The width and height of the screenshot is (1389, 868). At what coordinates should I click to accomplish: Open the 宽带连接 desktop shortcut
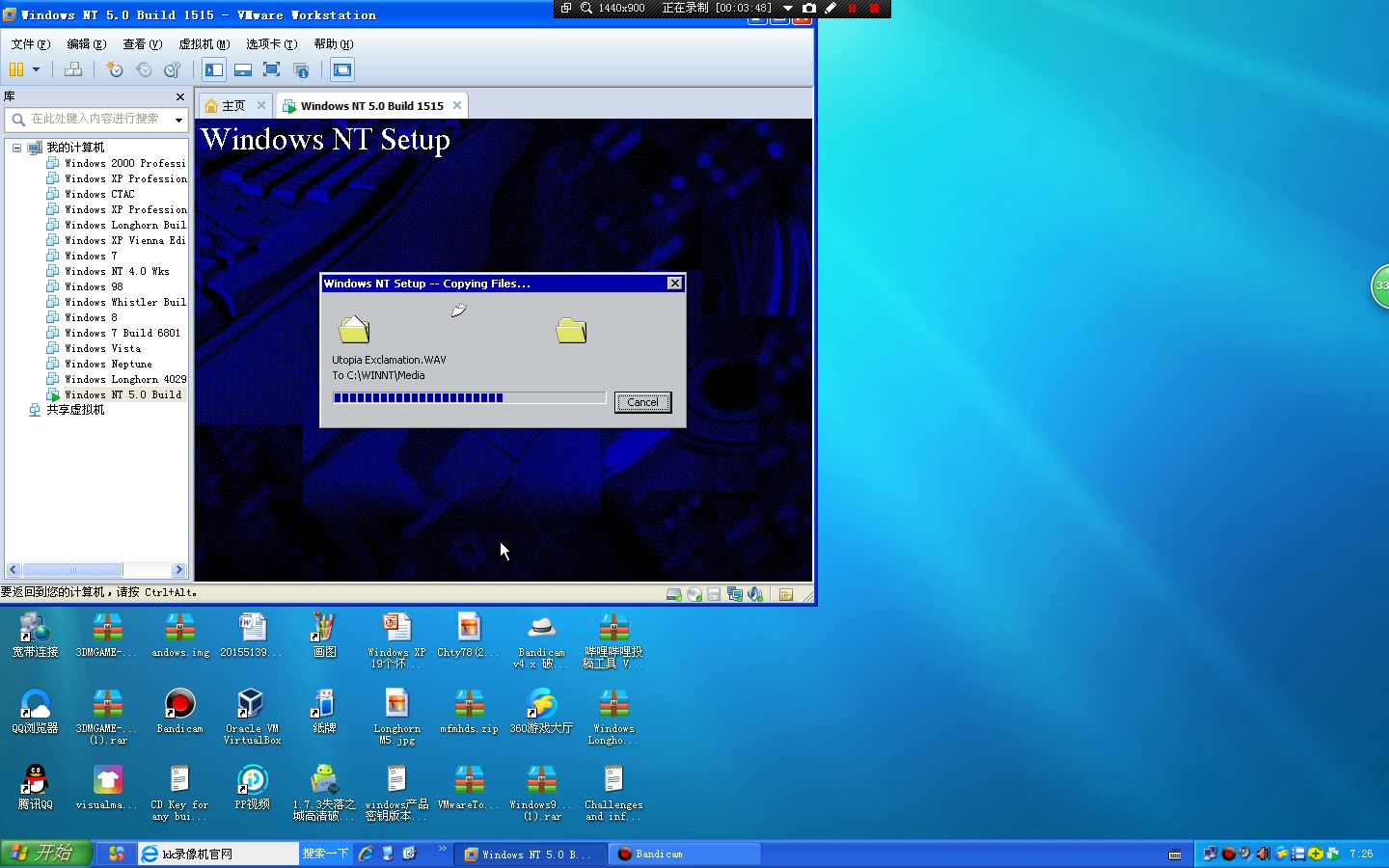click(35, 637)
